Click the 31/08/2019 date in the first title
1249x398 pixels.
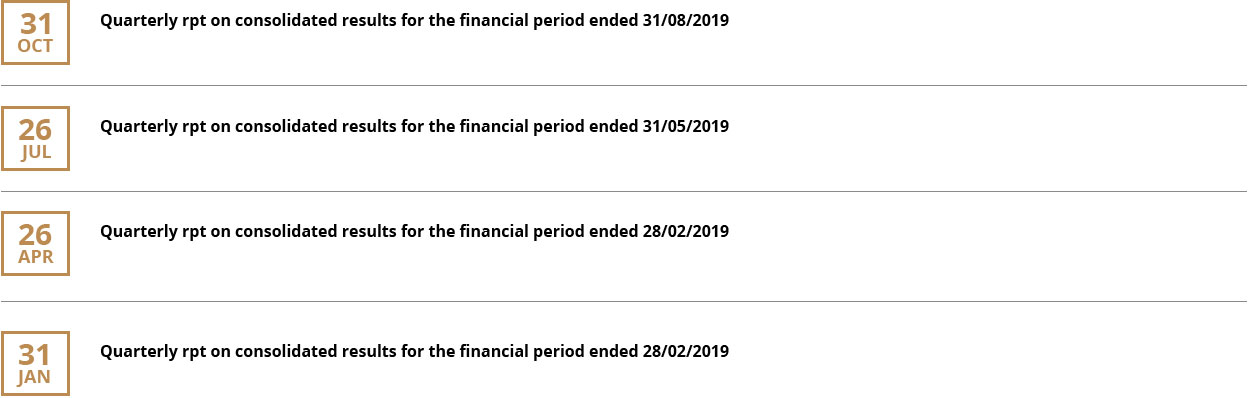tap(684, 21)
